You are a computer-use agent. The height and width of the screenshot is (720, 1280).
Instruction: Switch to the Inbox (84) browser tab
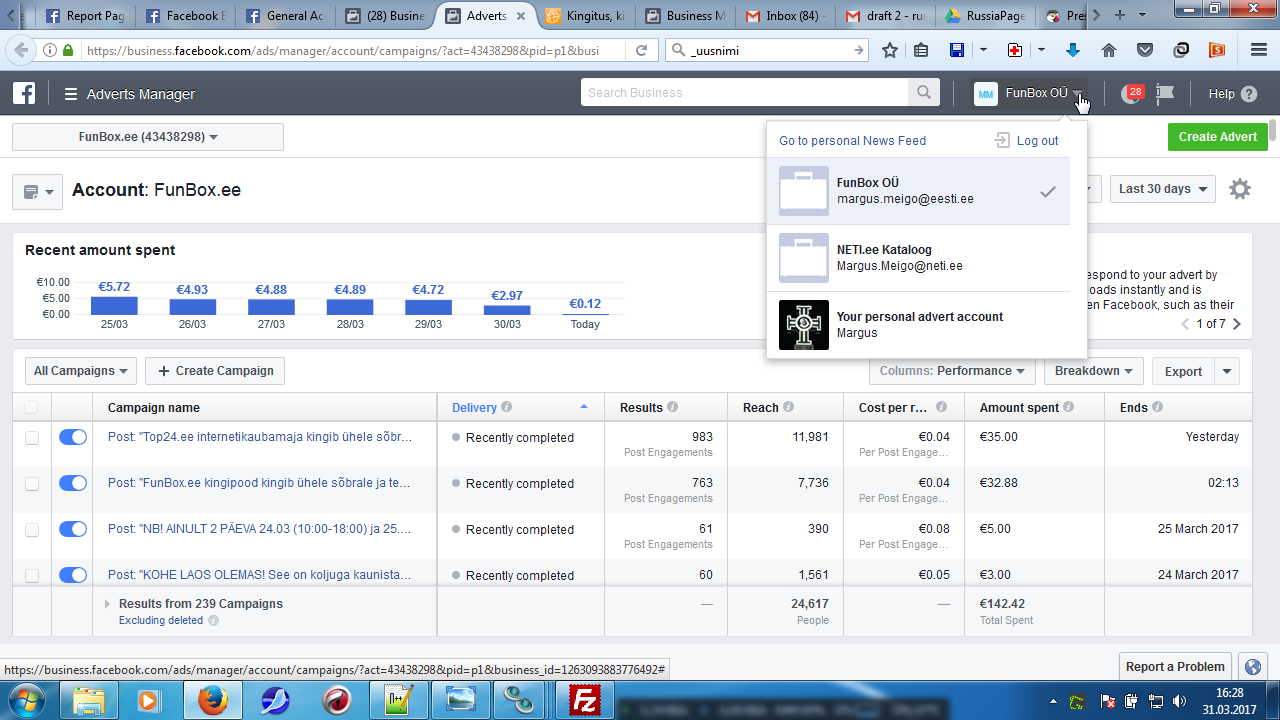point(786,16)
